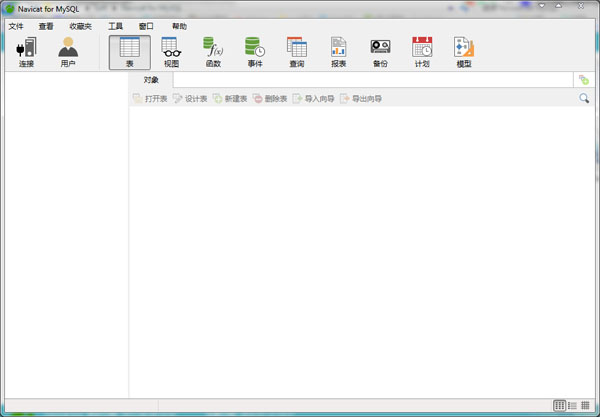
Task: Launch the 导出向导 export wizard
Action: tap(361, 99)
